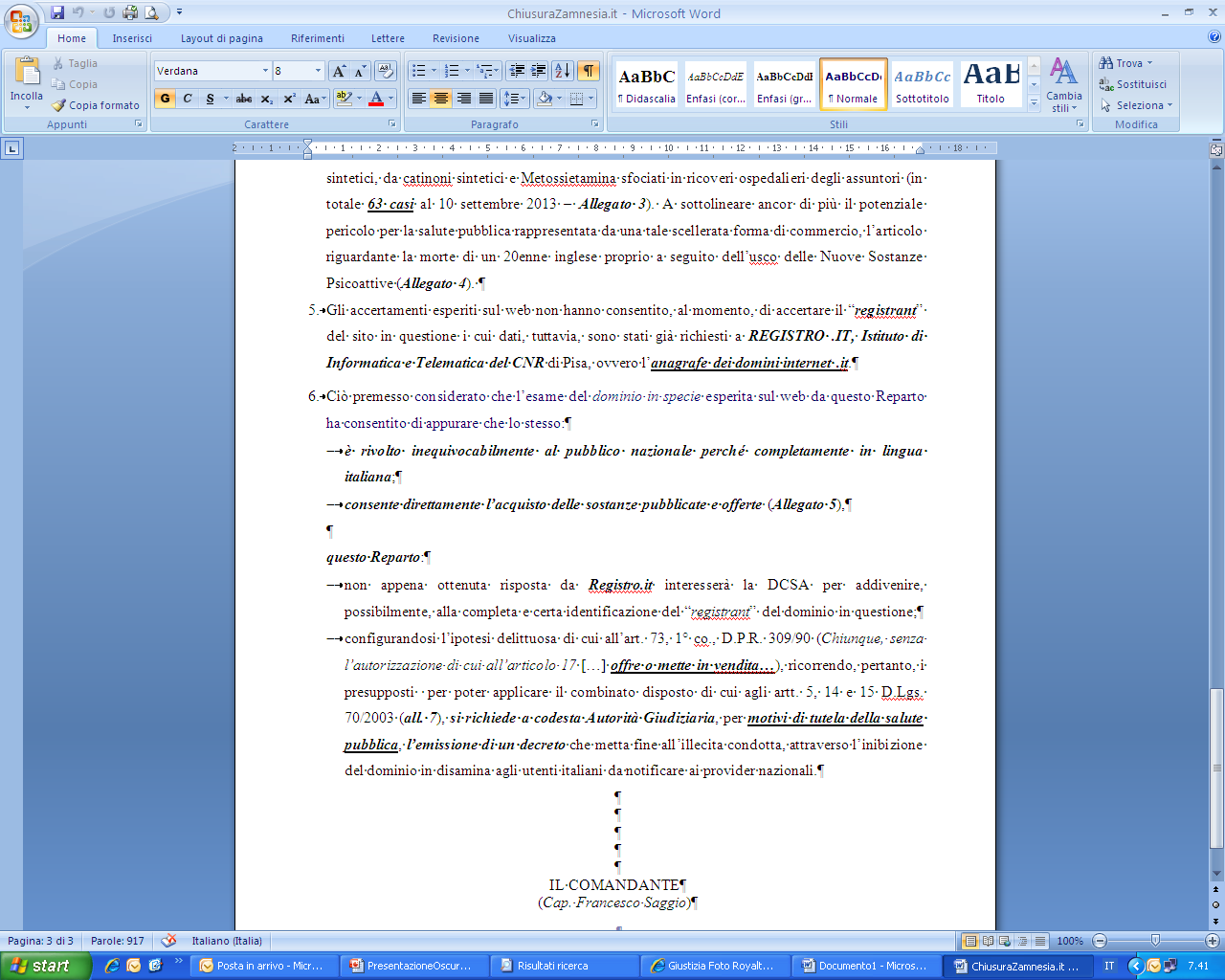Screen dimensions: 1225x980
Task: Toggle show paragraph marks button
Action: coord(589,71)
